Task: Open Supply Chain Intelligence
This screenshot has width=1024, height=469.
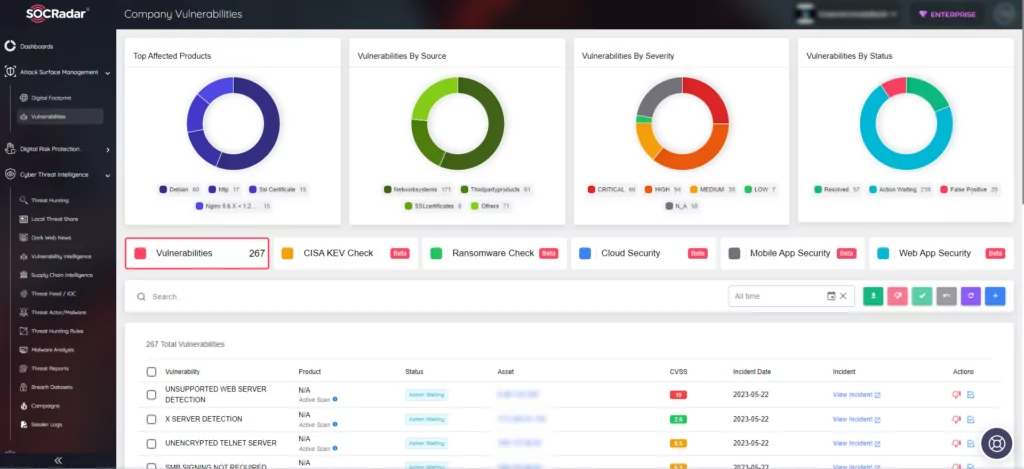Action: [x=62, y=275]
